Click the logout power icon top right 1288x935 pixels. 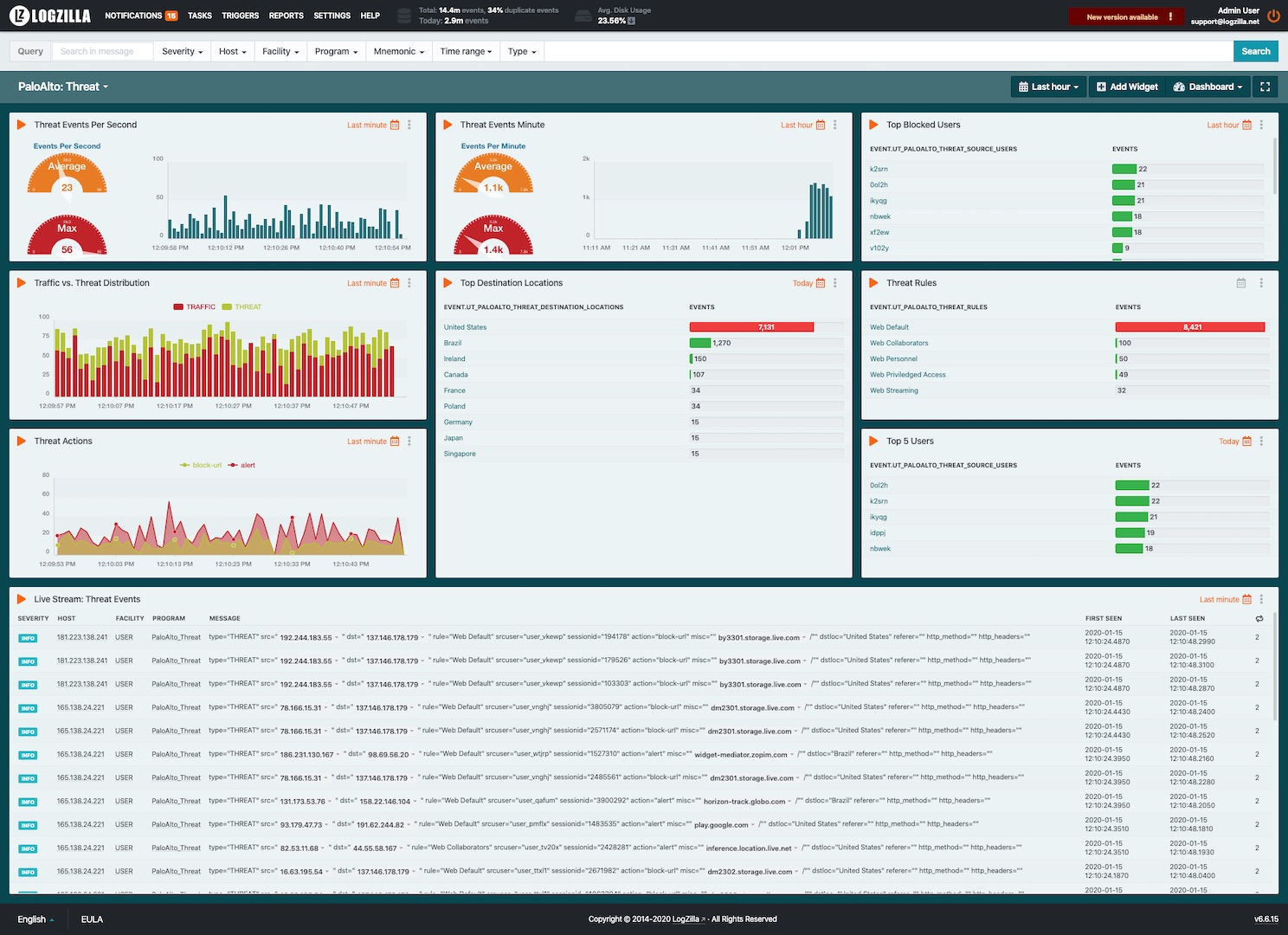[1272, 15]
